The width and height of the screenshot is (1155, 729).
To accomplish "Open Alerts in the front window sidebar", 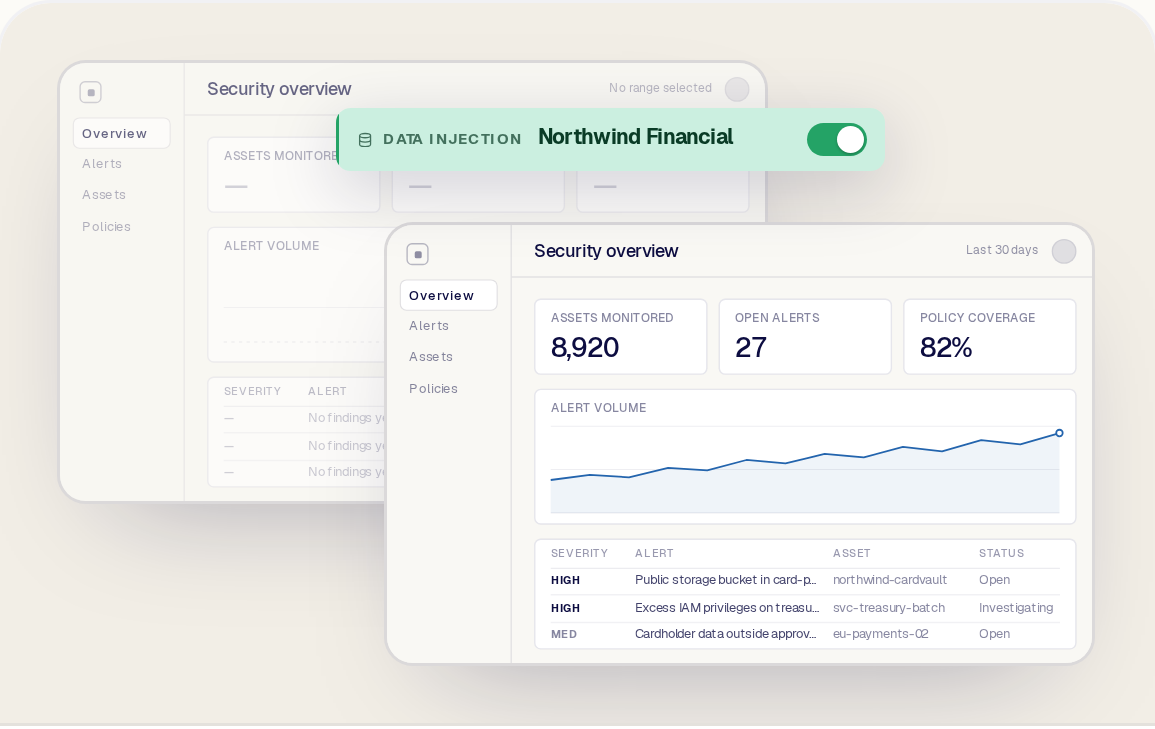I will point(429,325).
